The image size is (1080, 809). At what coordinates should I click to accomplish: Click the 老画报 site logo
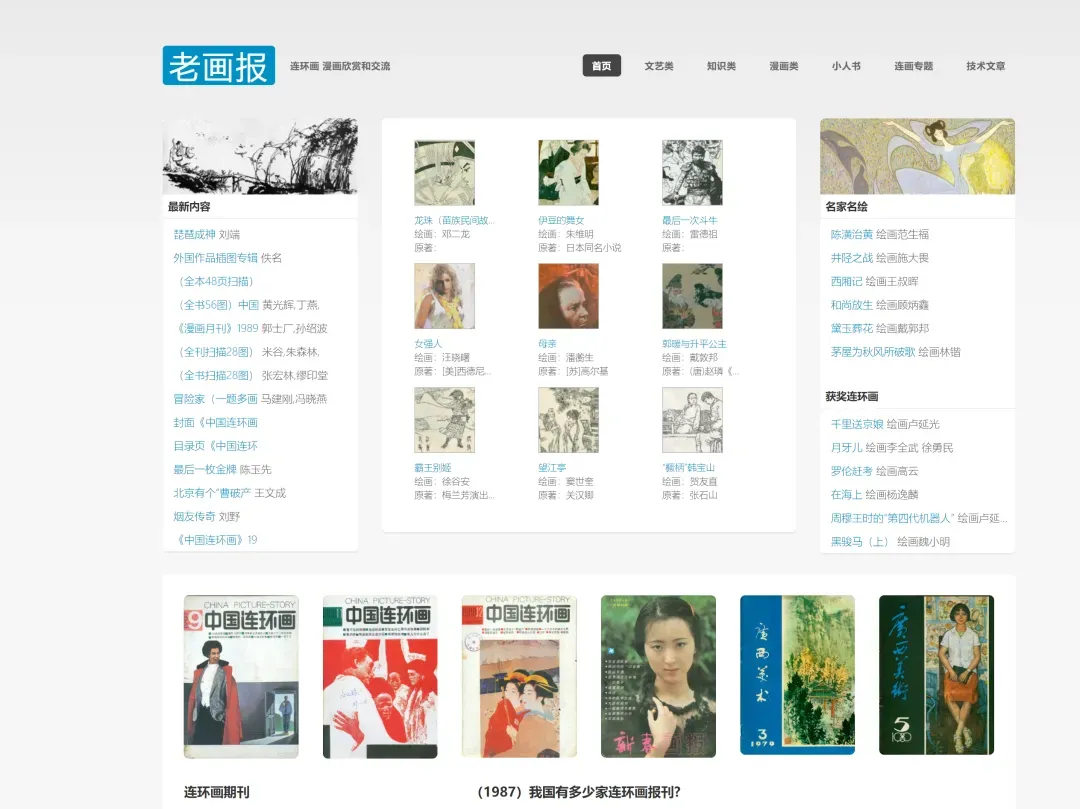218,66
